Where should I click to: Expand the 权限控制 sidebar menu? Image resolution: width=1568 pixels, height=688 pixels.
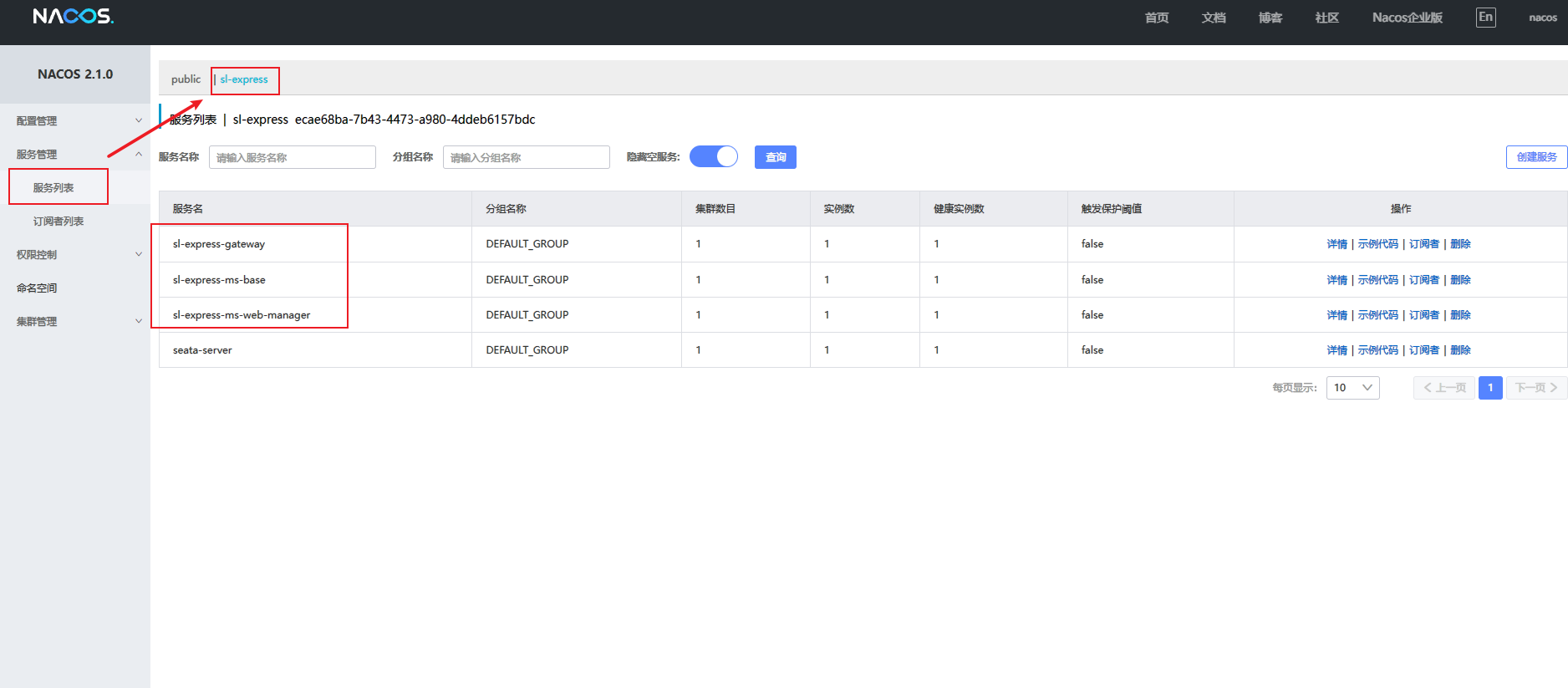coord(75,255)
